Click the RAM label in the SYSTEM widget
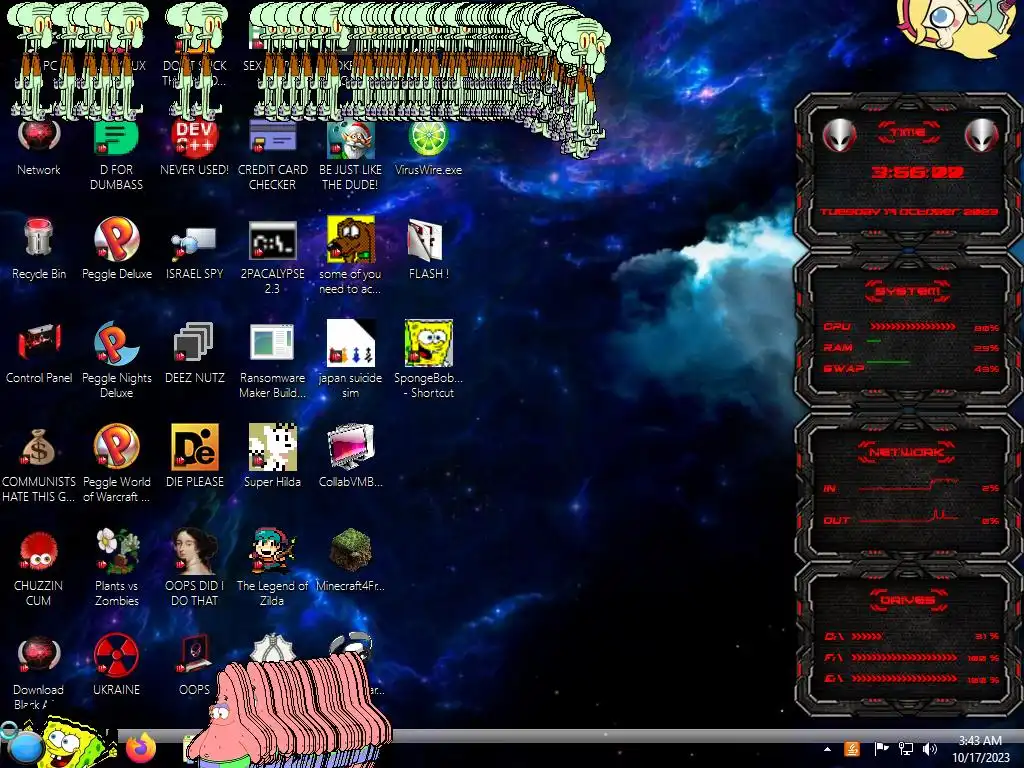This screenshot has width=1024, height=768. point(838,347)
